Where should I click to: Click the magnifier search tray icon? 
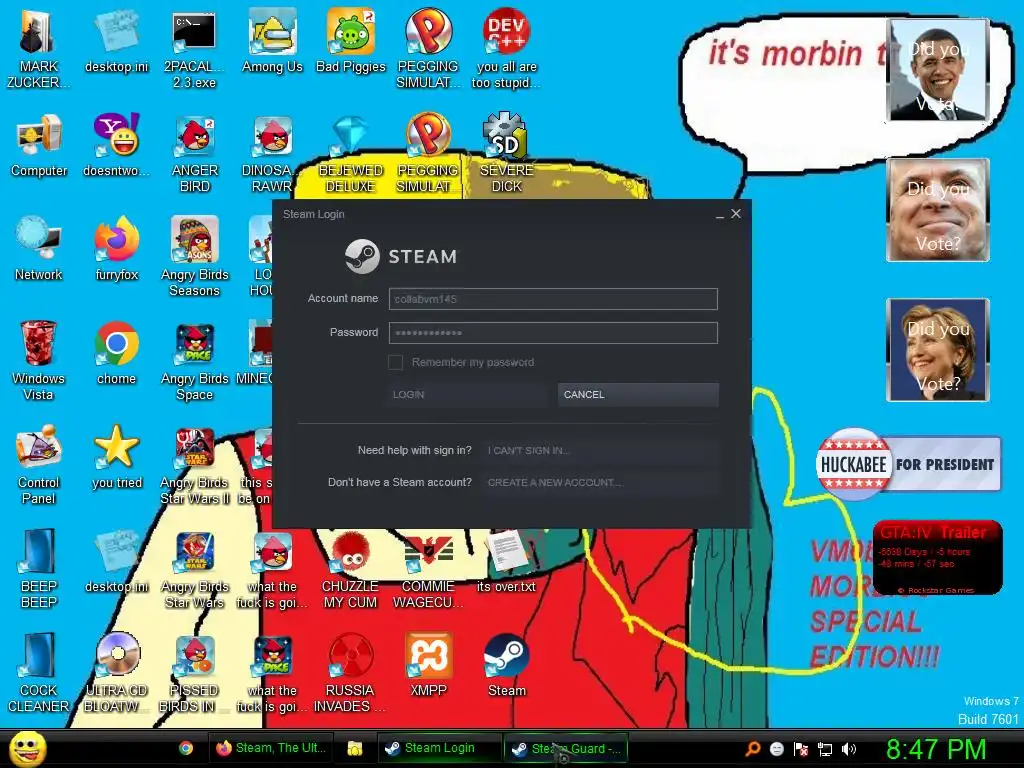tap(752, 749)
